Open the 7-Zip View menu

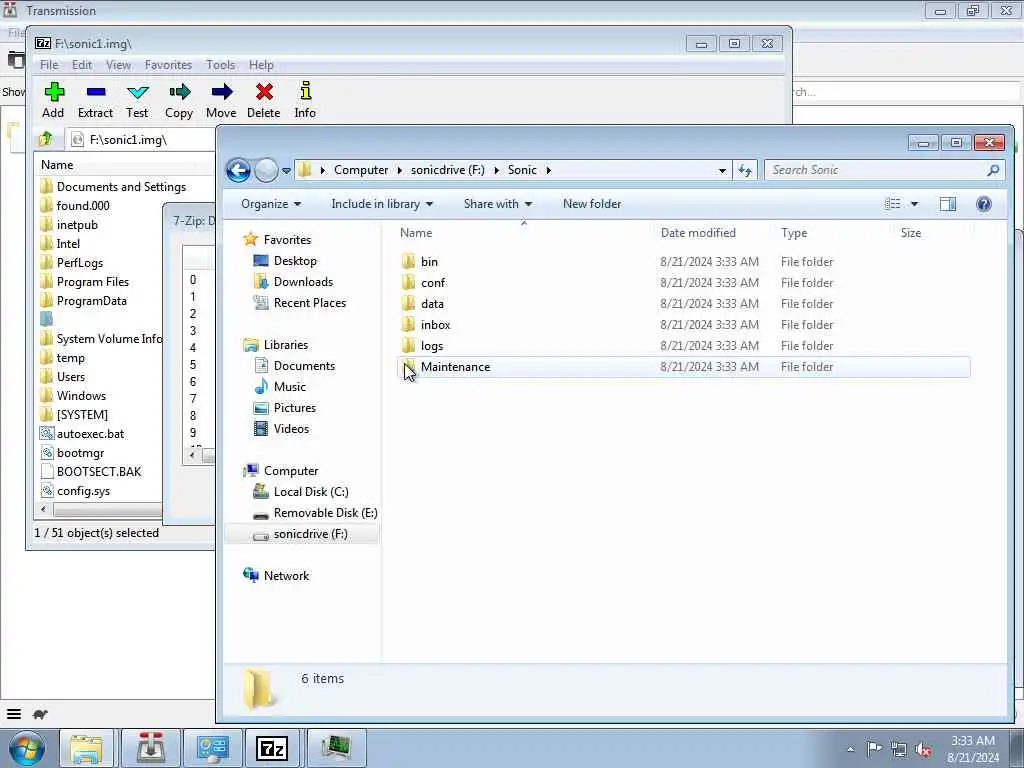pyautogui.click(x=118, y=65)
